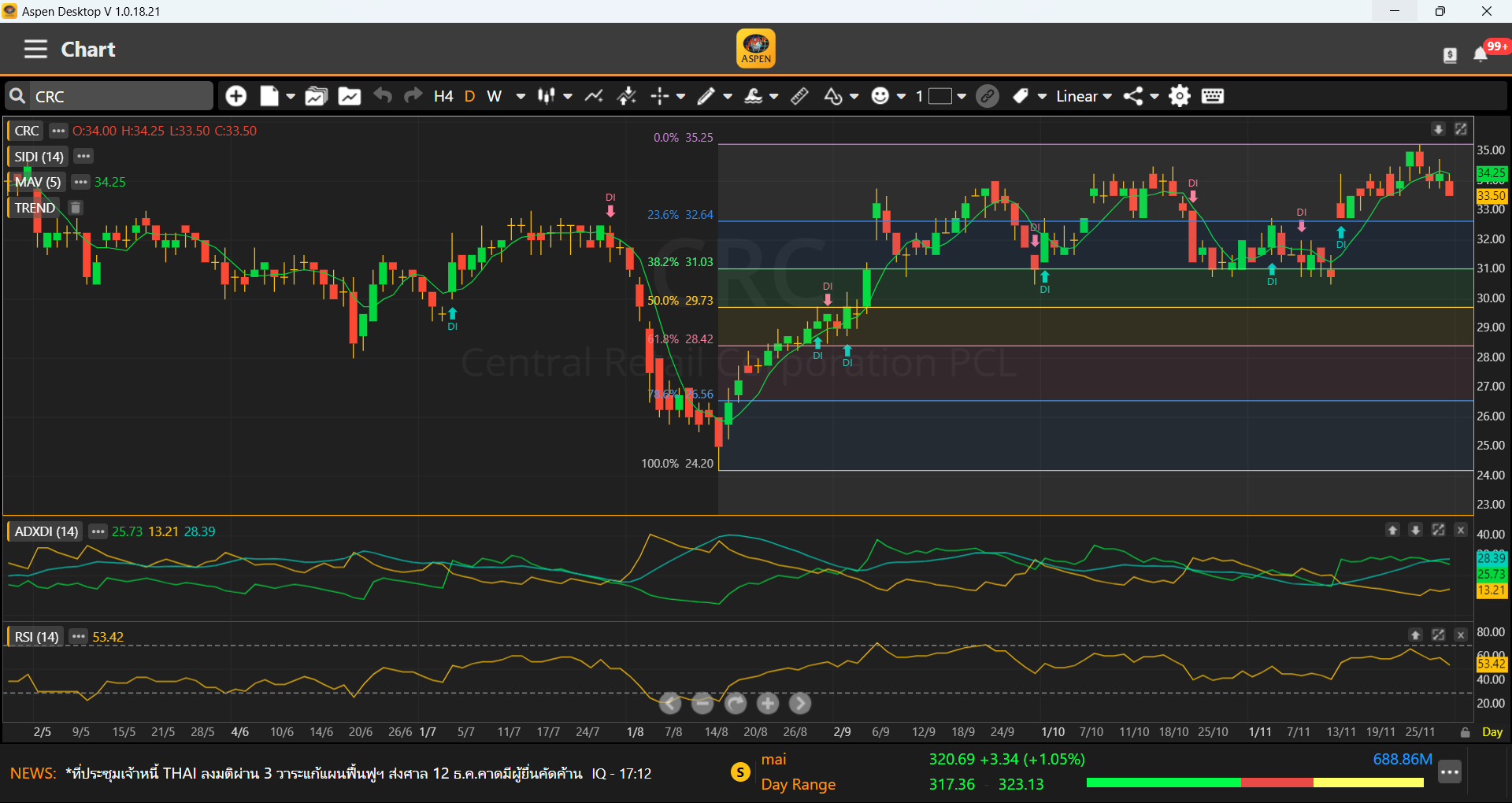Open saved chart folder icon
The height and width of the screenshot is (803, 1512).
pos(317,96)
